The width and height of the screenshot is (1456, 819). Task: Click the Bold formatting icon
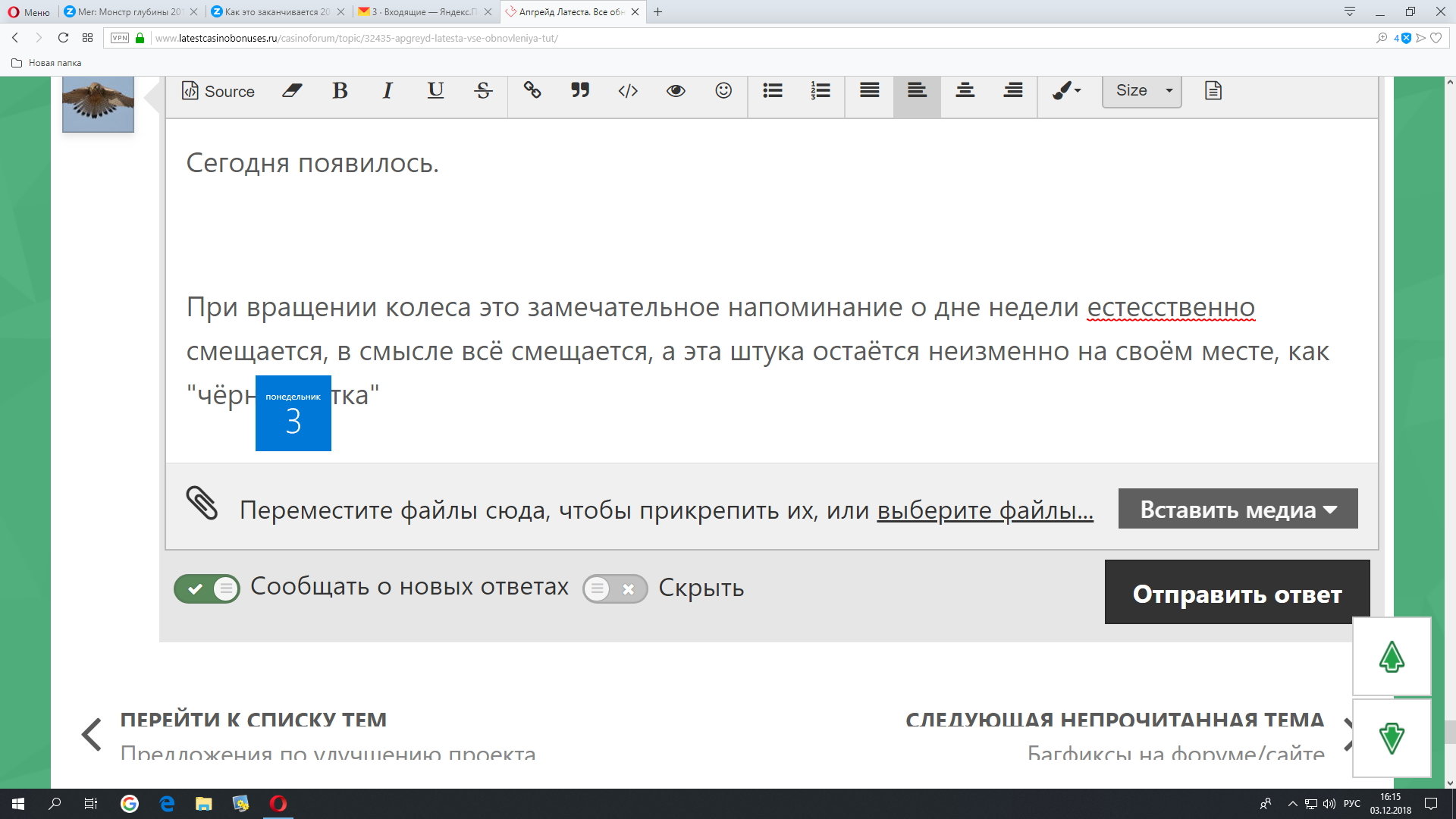(x=340, y=91)
